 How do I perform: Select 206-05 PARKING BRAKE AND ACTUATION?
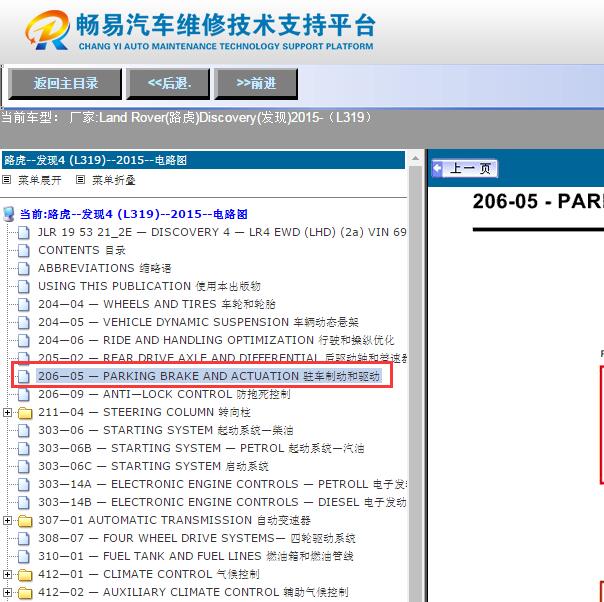tap(209, 376)
